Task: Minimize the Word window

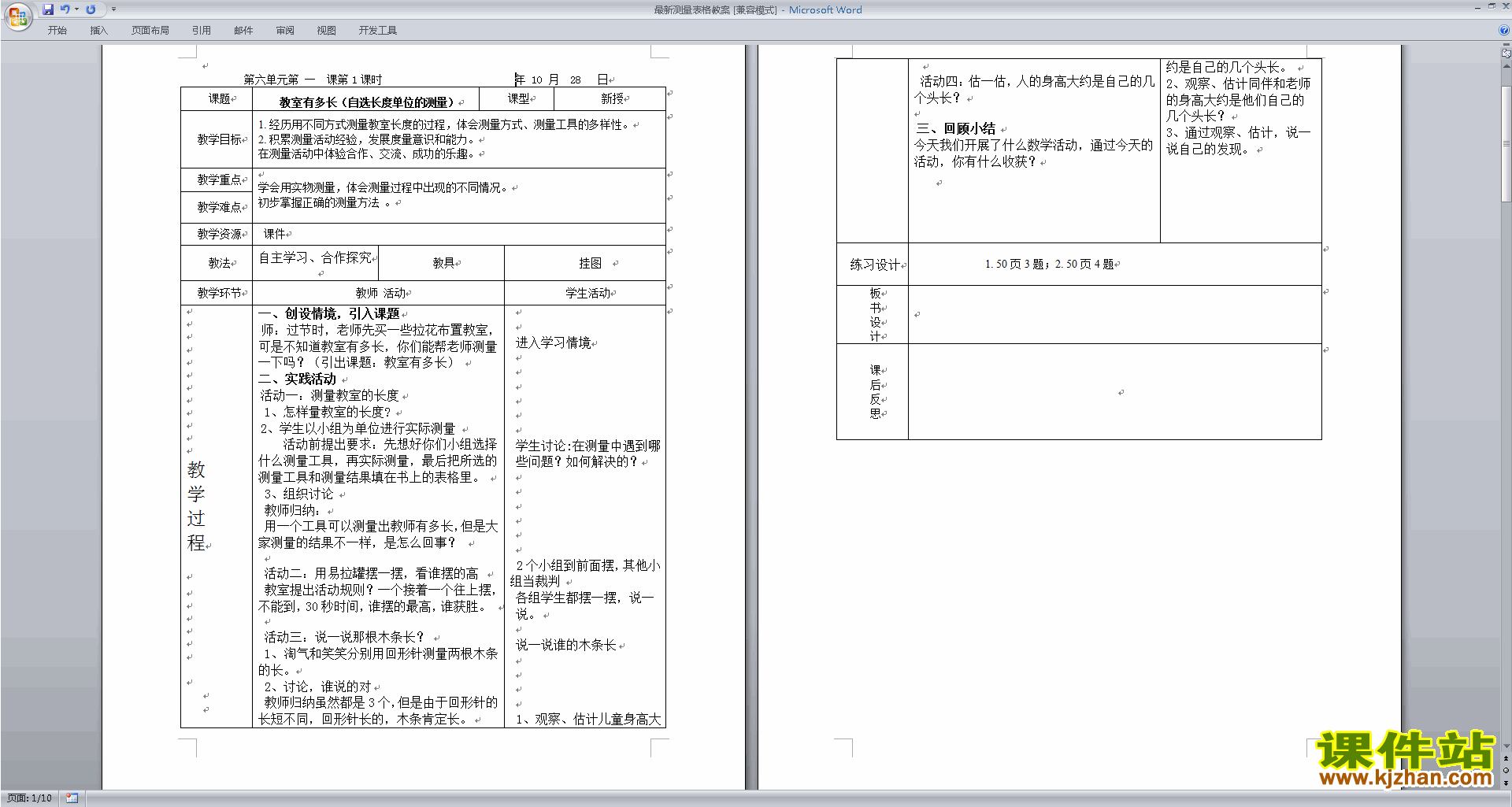Action: (1477, 7)
